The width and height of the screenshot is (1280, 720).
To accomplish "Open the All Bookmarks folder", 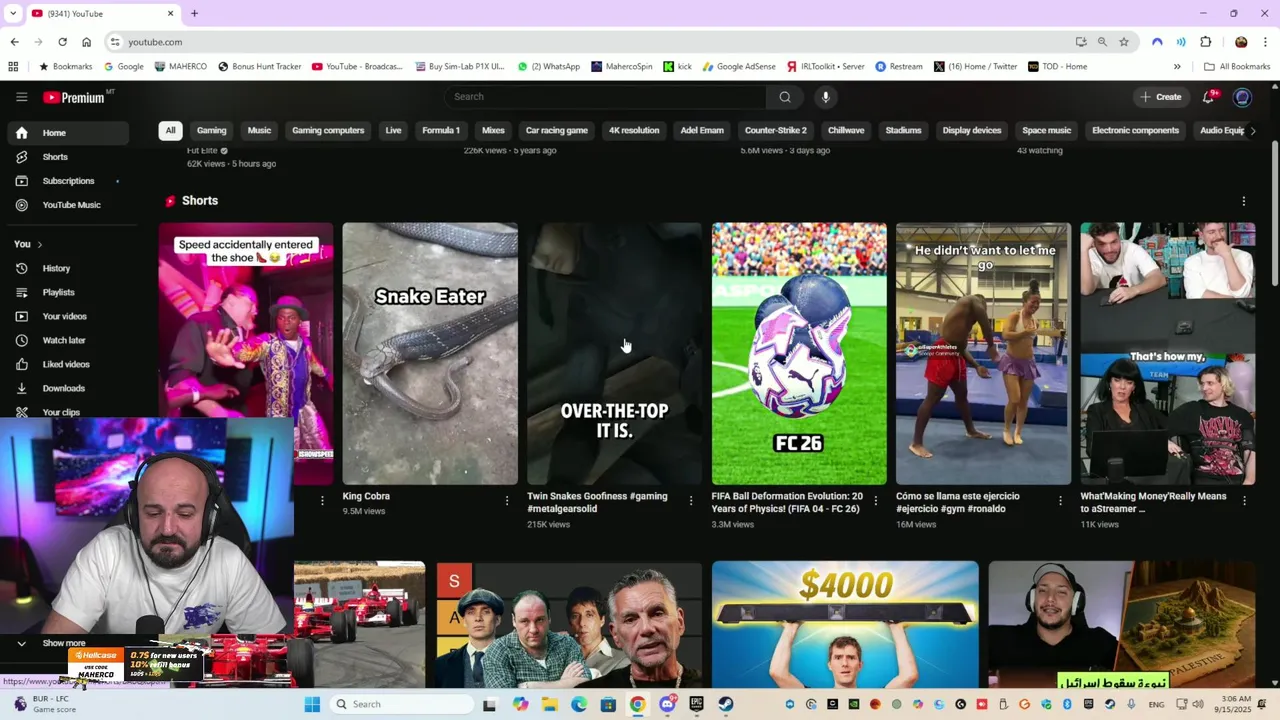I will coord(1237,67).
